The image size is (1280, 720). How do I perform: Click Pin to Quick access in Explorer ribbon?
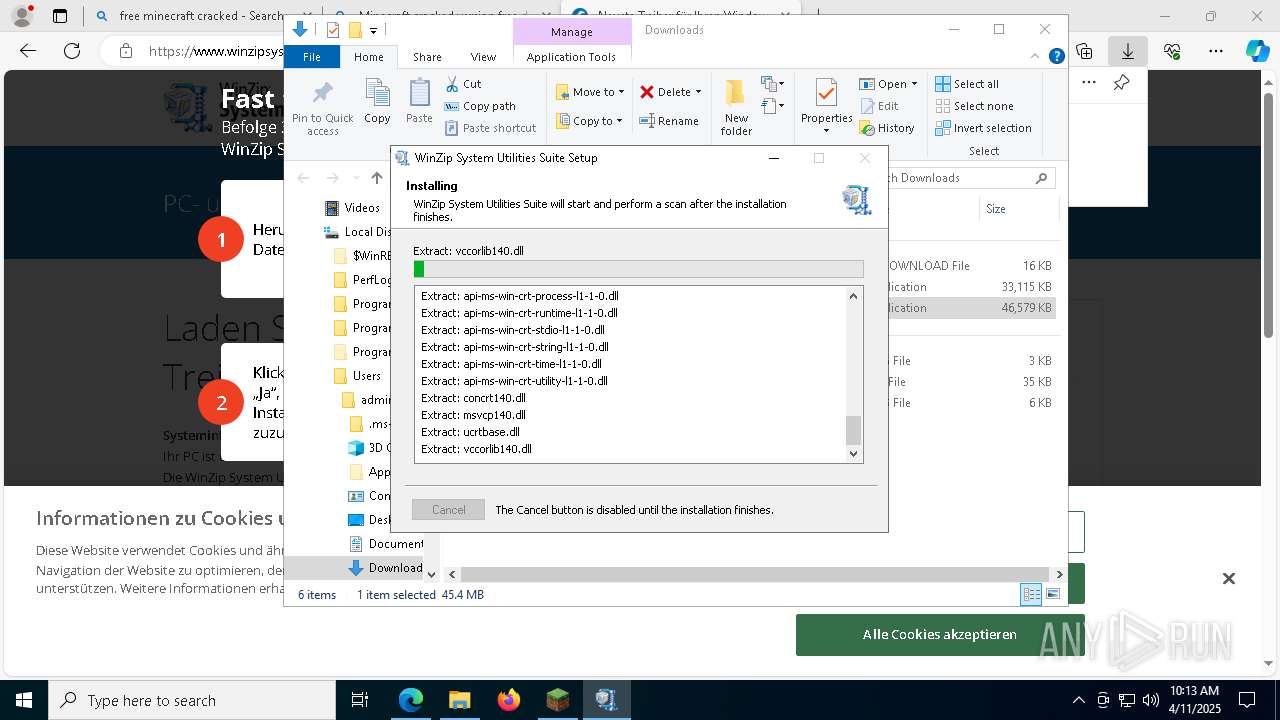point(322,108)
